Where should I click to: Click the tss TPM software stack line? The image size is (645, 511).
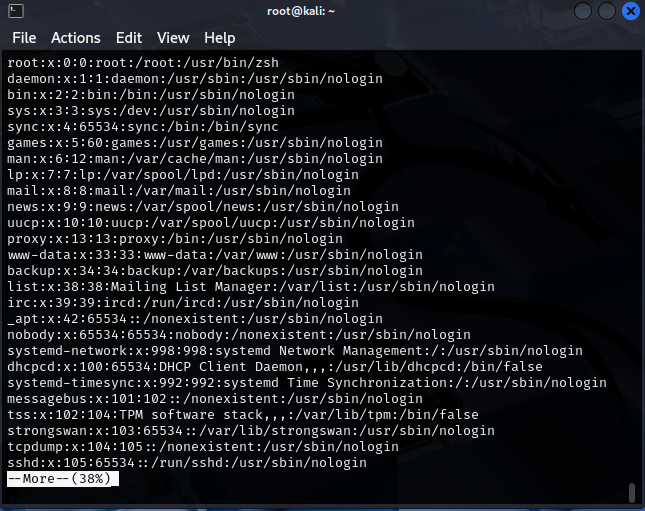click(243, 415)
